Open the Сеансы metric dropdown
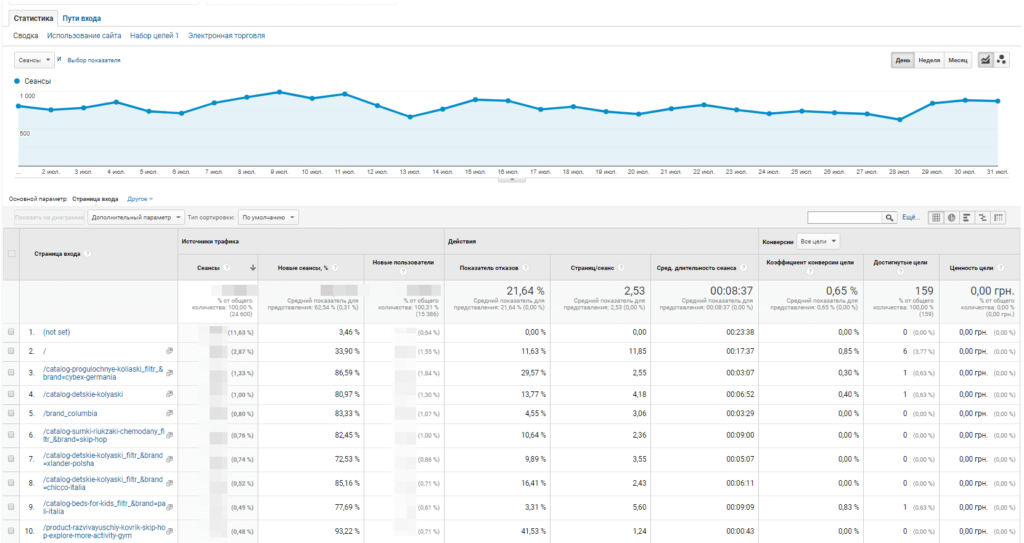This screenshot has height=543, width=1024. tap(35, 60)
